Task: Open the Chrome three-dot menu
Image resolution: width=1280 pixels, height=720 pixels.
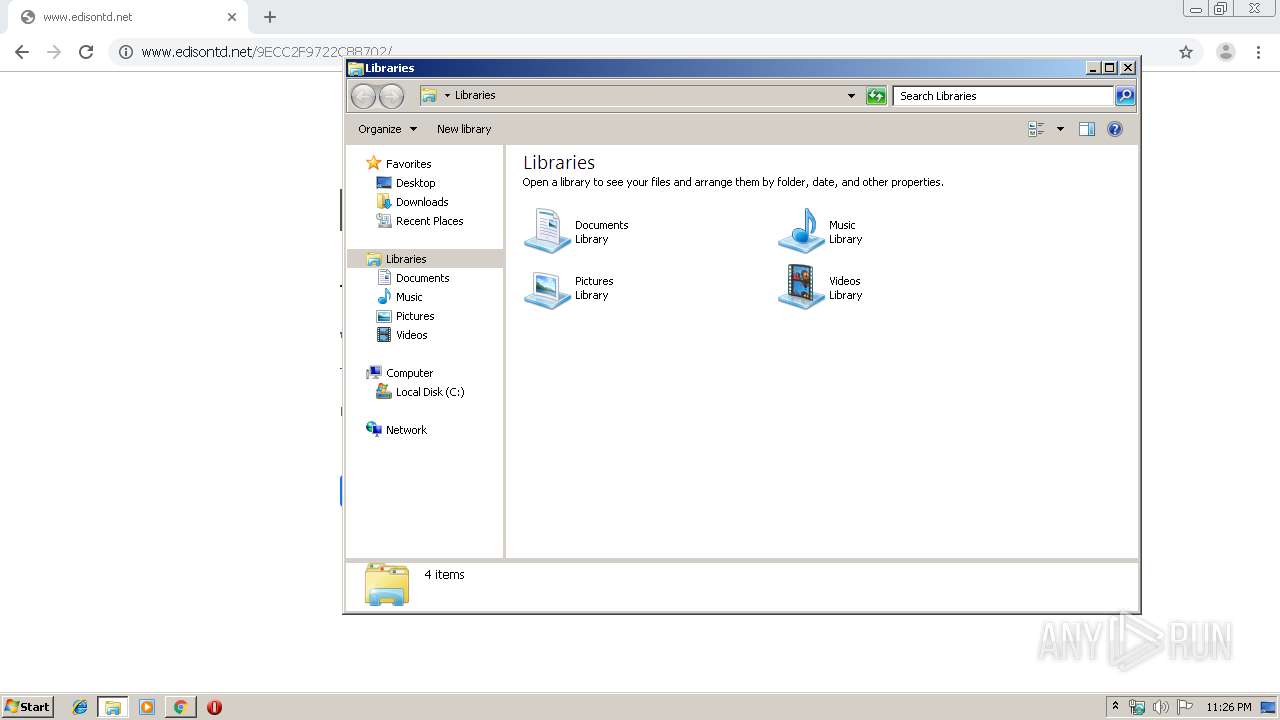Action: tap(1258, 52)
